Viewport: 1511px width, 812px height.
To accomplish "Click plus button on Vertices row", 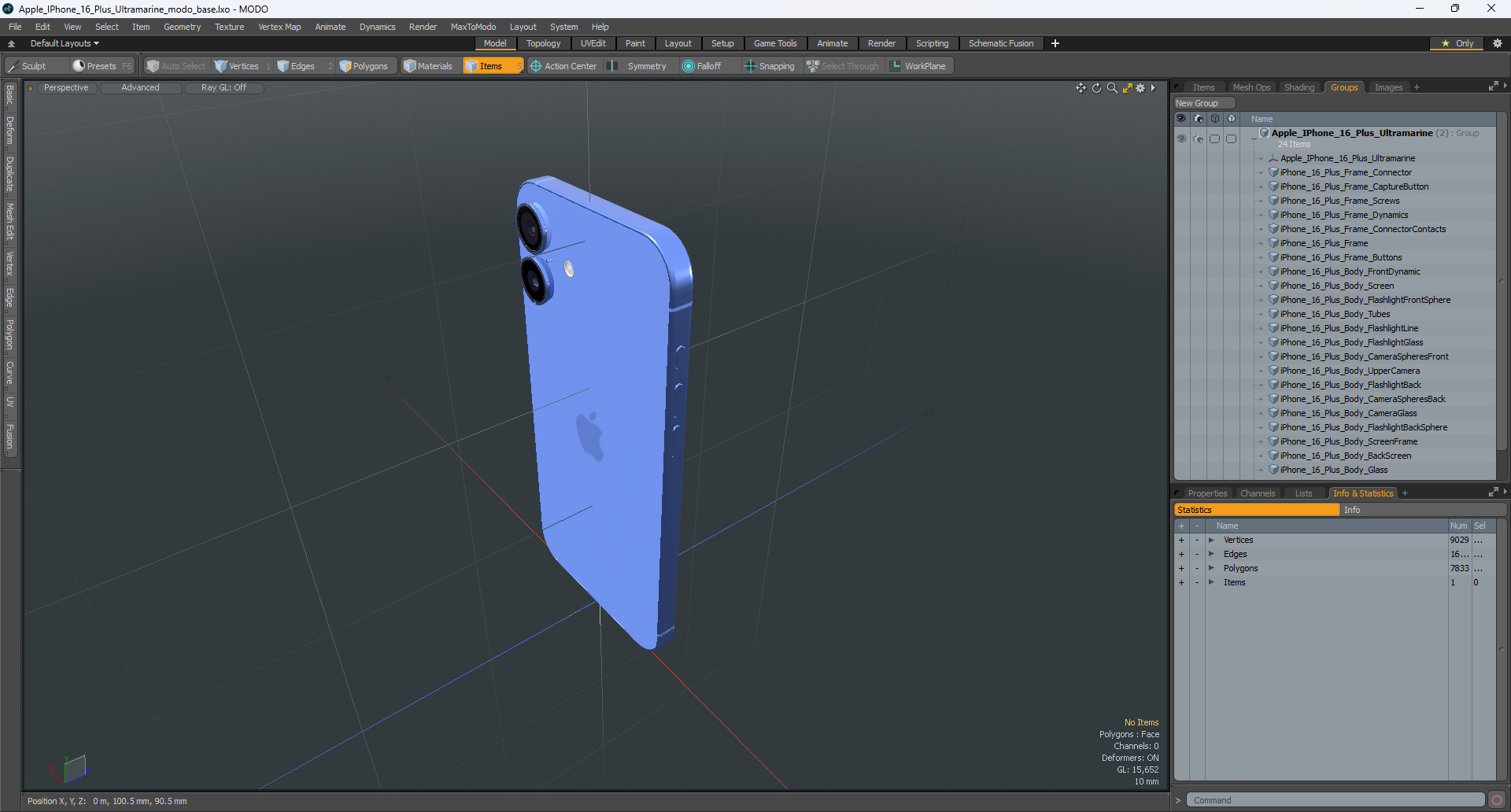I will (x=1181, y=540).
